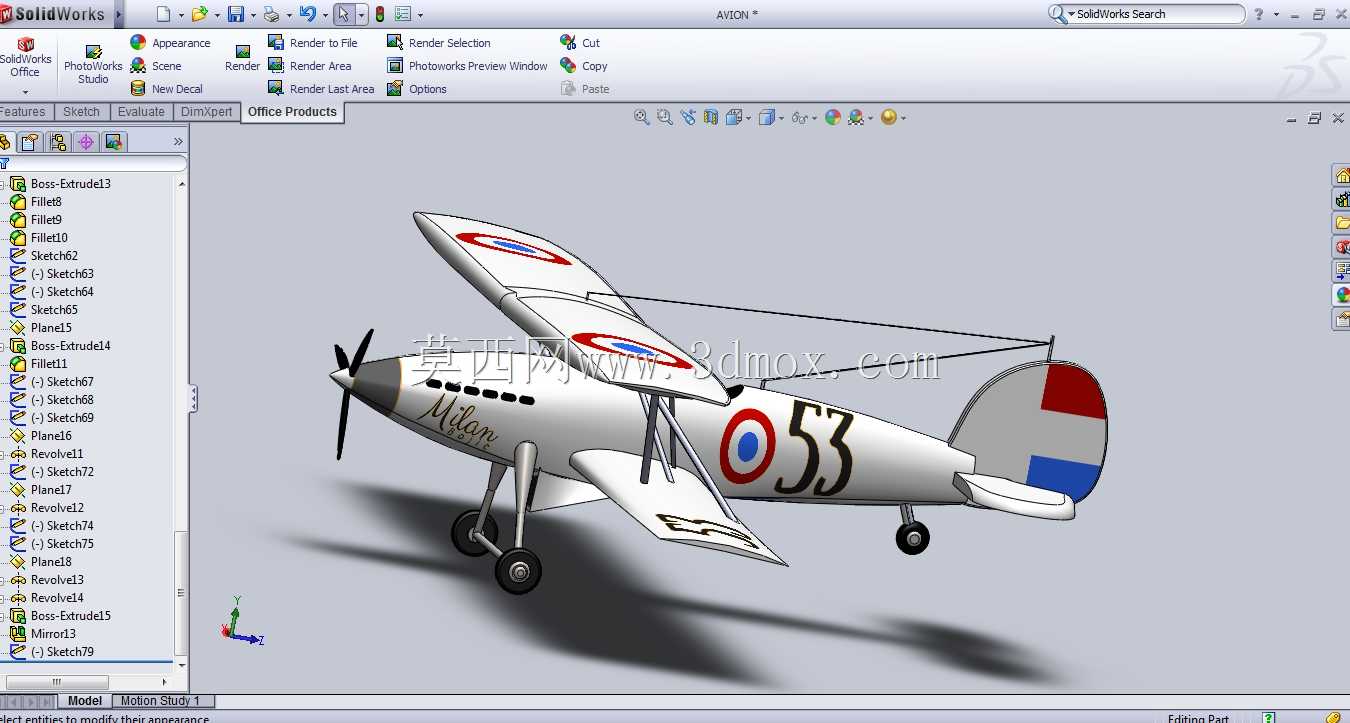
Task: Select the Render Area tool
Action: pos(309,66)
